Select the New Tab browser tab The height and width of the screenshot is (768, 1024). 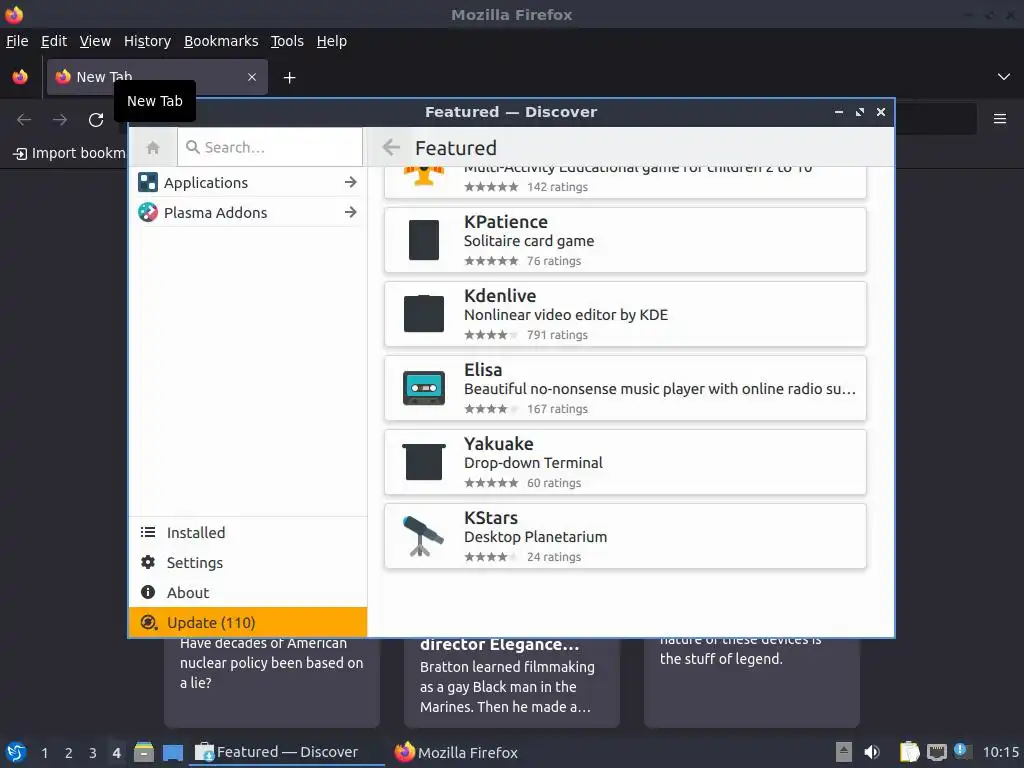pos(157,77)
